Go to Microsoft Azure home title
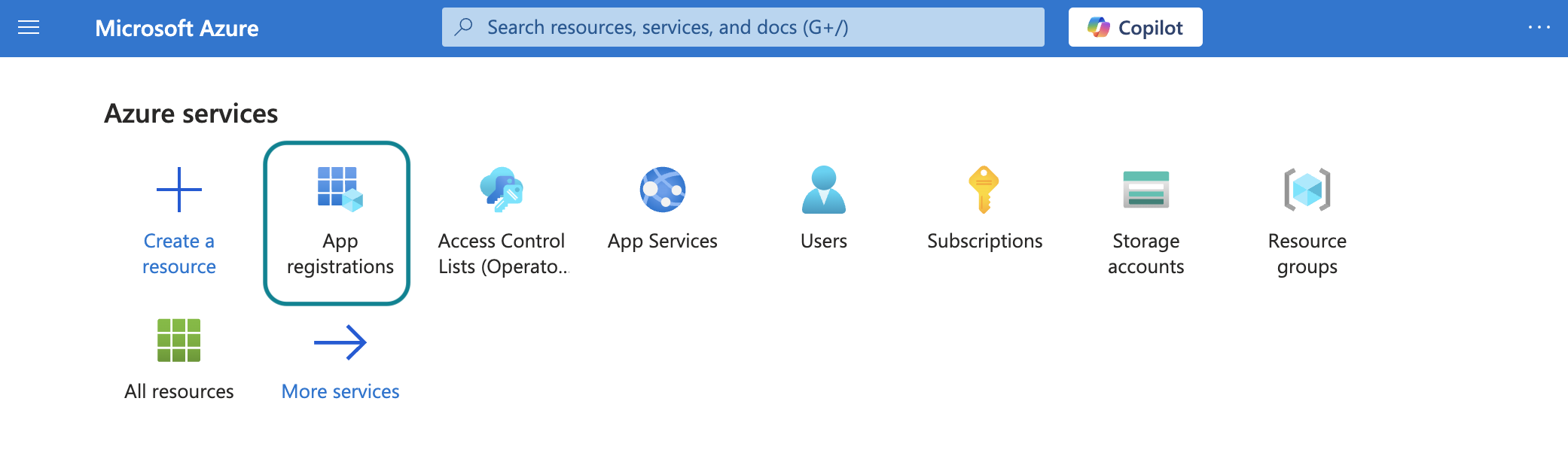The width and height of the screenshot is (1568, 456). coord(177,28)
